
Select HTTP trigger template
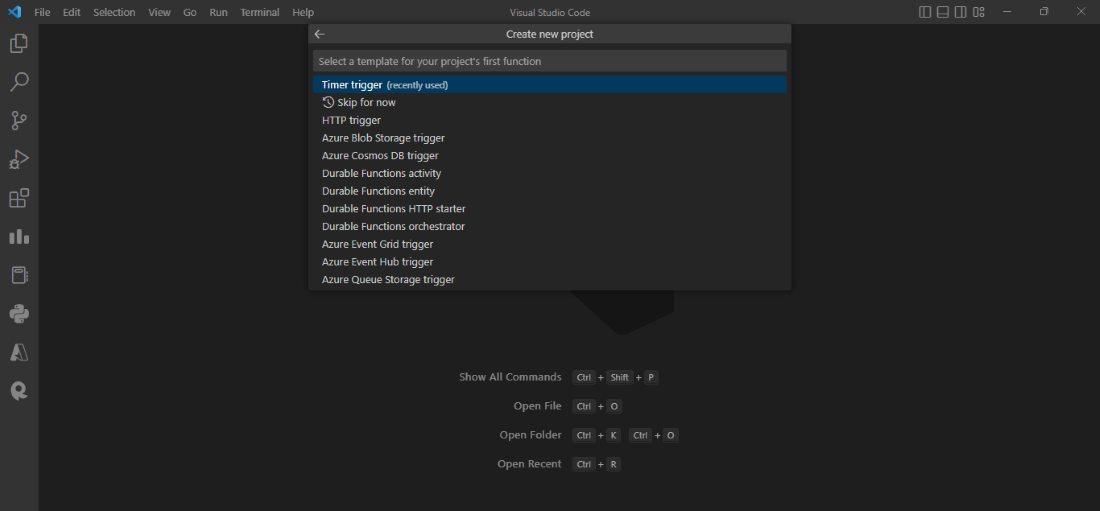[550, 120]
